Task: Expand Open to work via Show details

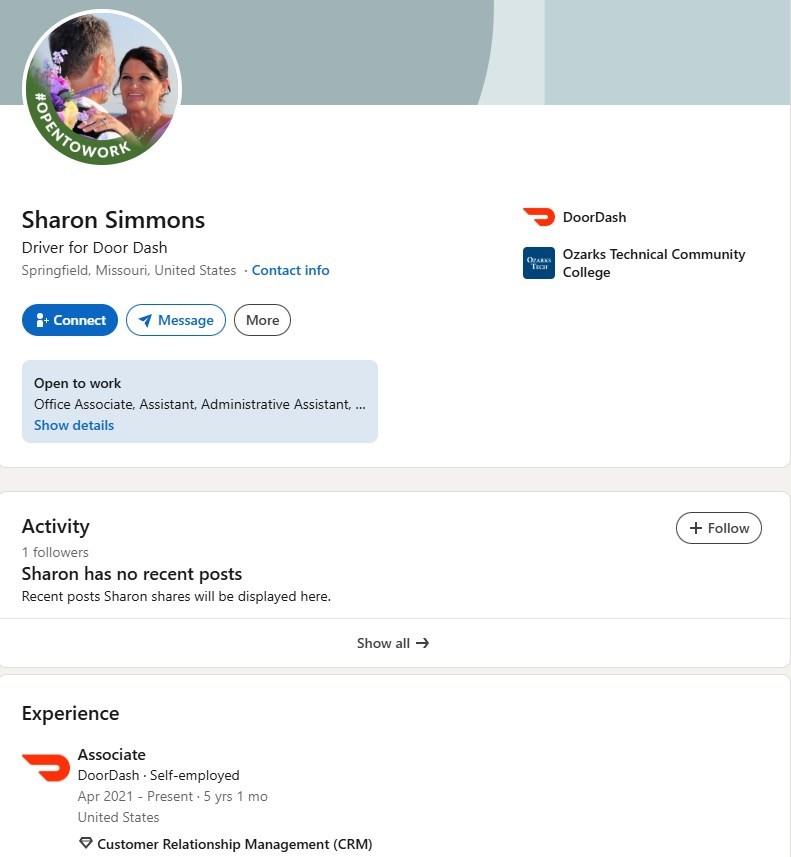Action: point(74,425)
